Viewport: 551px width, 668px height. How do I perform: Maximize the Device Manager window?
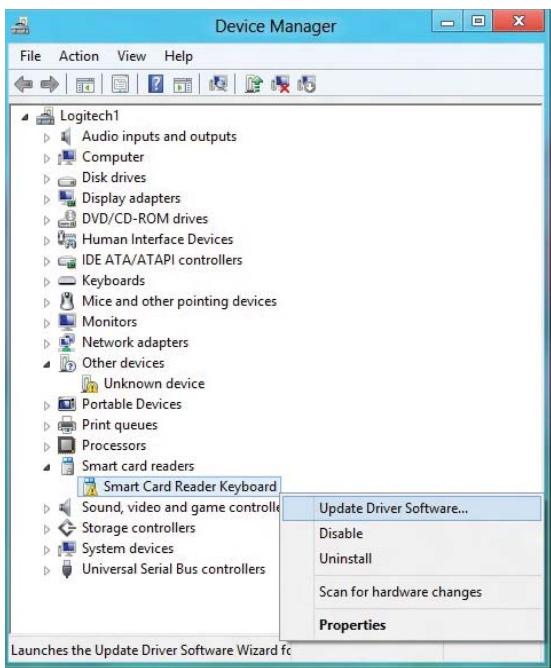pos(478,21)
